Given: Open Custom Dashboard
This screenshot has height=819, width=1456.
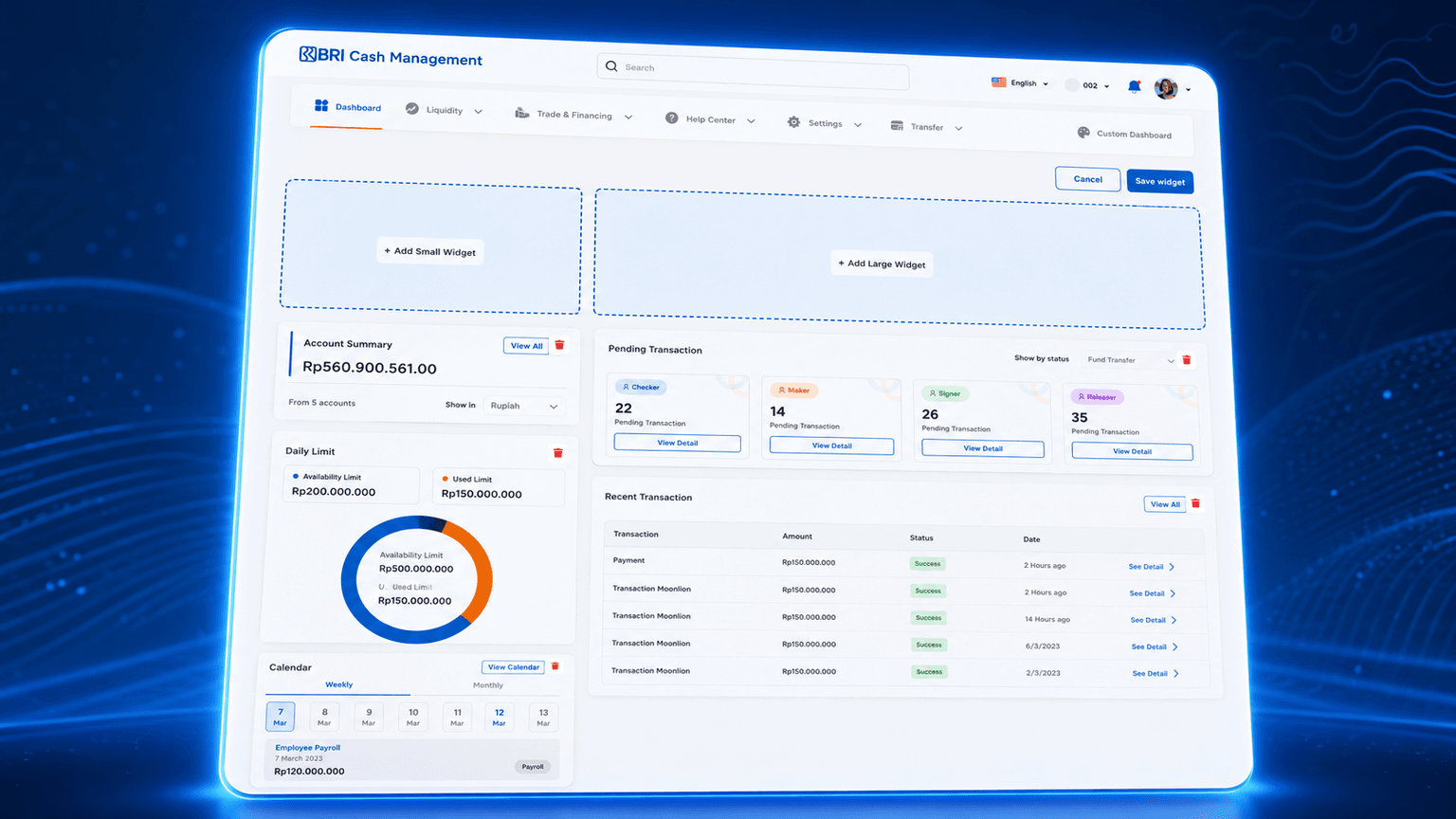Looking at the screenshot, I should [1124, 134].
